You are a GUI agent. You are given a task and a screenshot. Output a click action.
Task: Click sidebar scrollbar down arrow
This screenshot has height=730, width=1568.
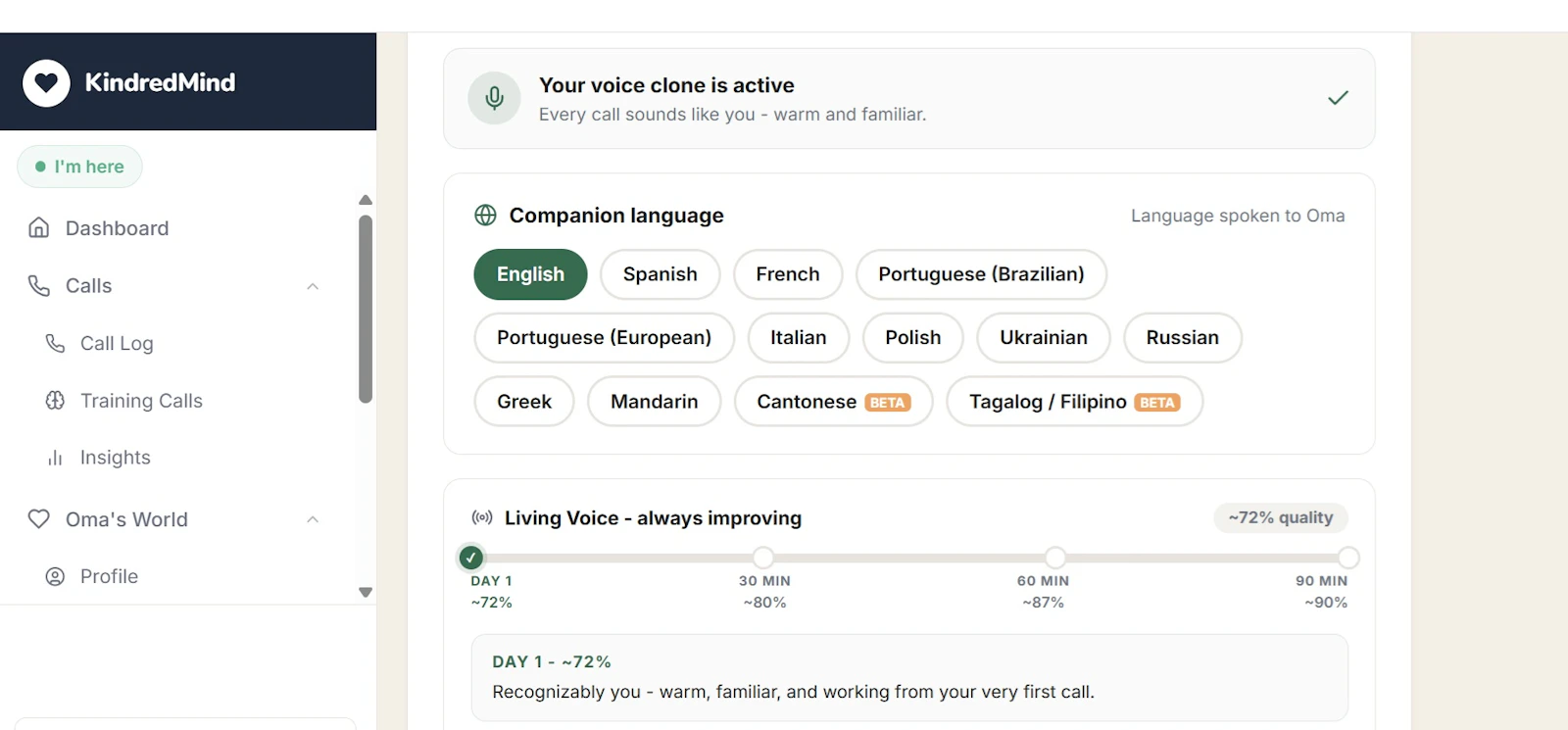(366, 592)
